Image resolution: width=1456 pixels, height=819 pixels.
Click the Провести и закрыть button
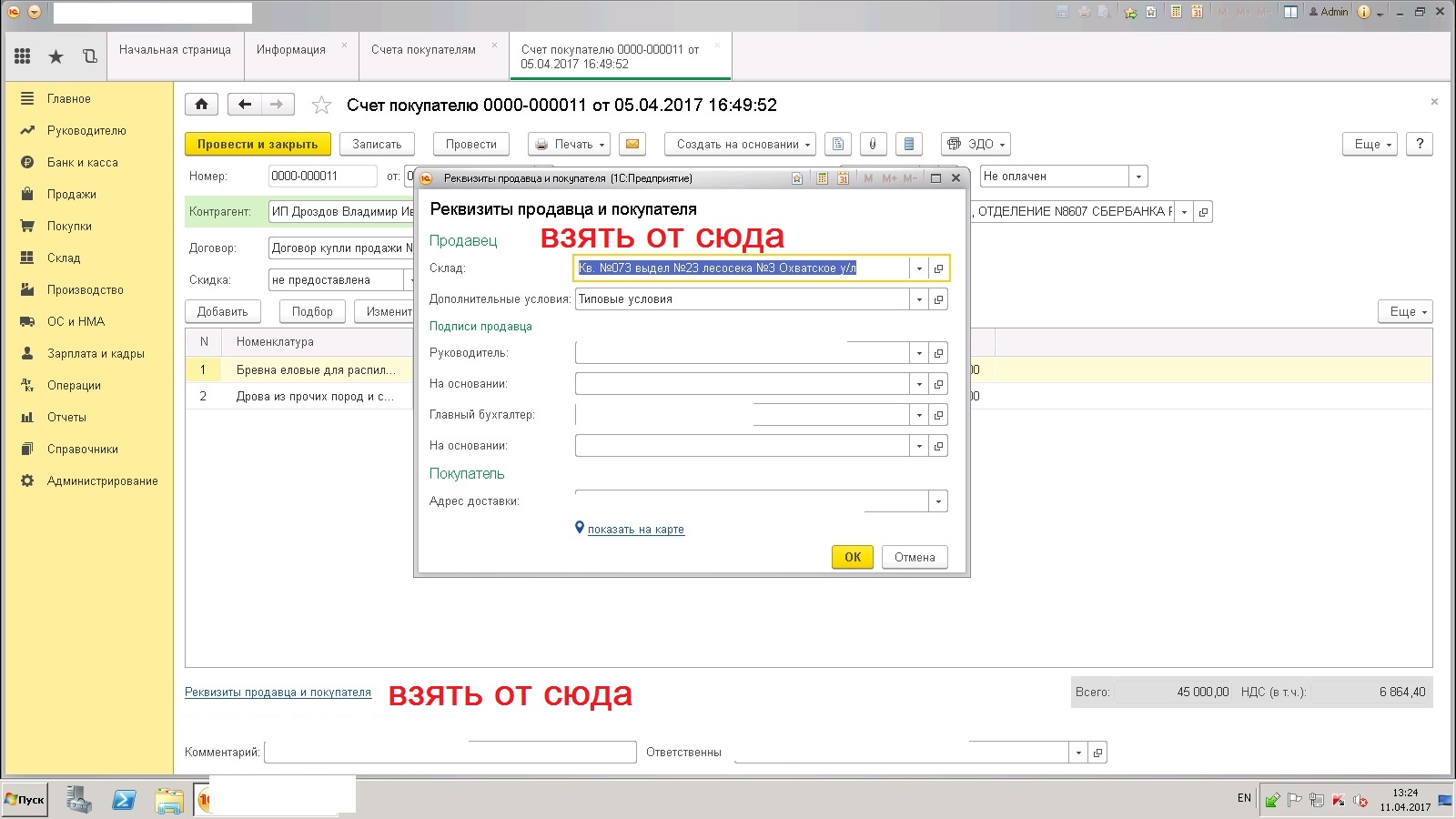point(258,145)
